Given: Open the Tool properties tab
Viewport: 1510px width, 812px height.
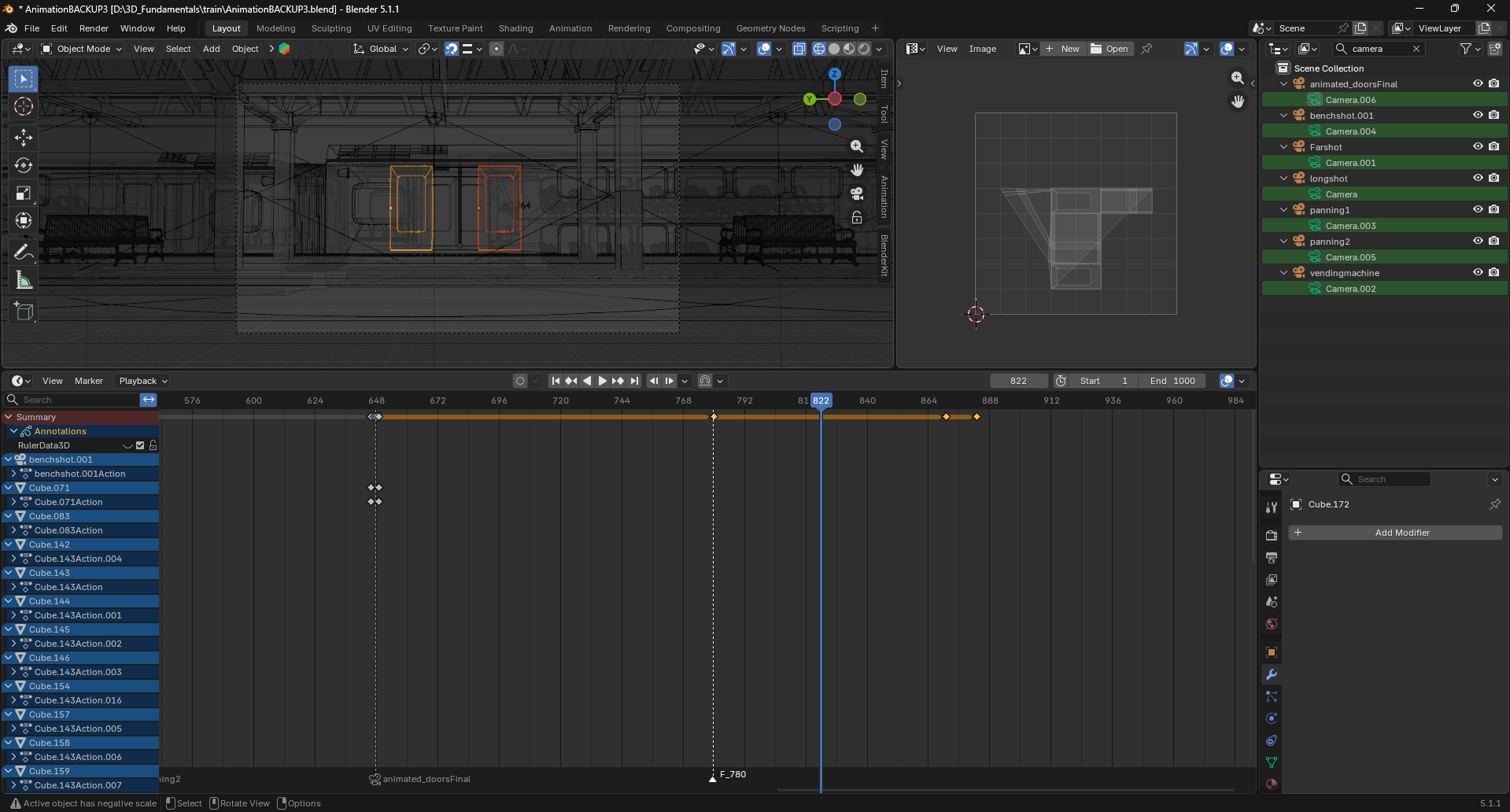Looking at the screenshot, I should (1272, 507).
